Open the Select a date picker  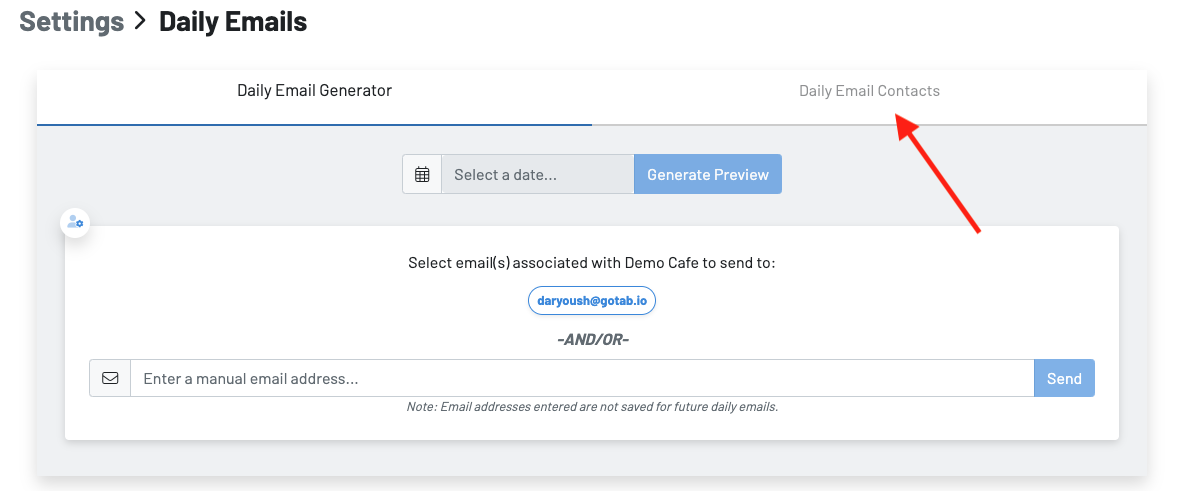click(x=537, y=174)
